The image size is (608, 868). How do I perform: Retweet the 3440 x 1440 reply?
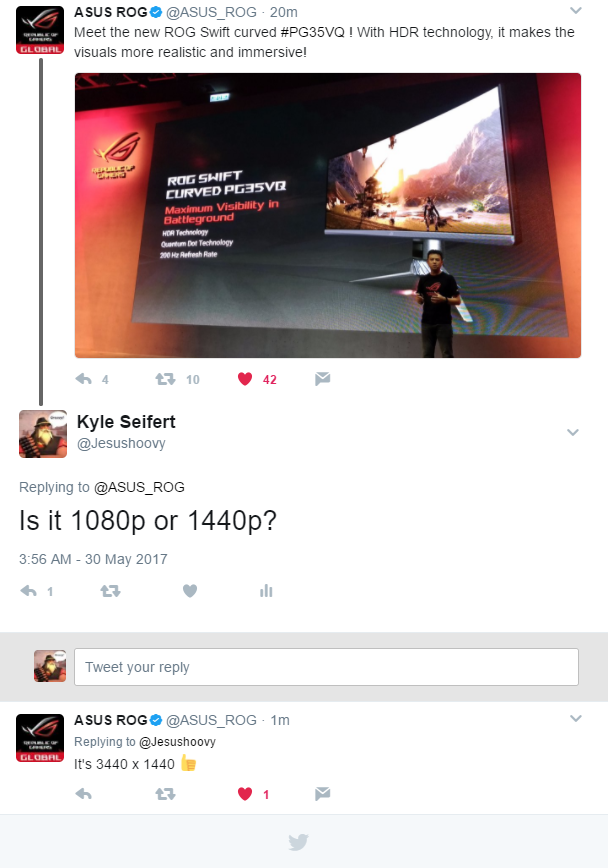pyautogui.click(x=165, y=794)
